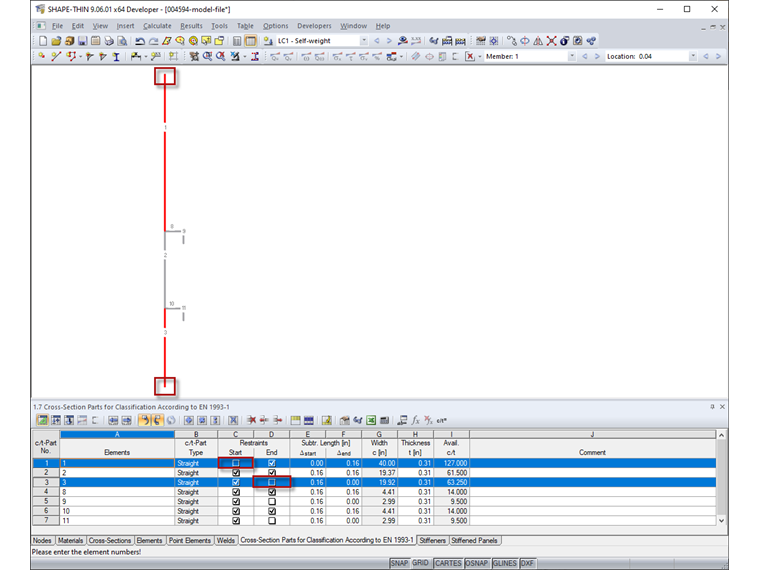
Task: Check the End restraint for element 11 row
Action: tap(272, 521)
